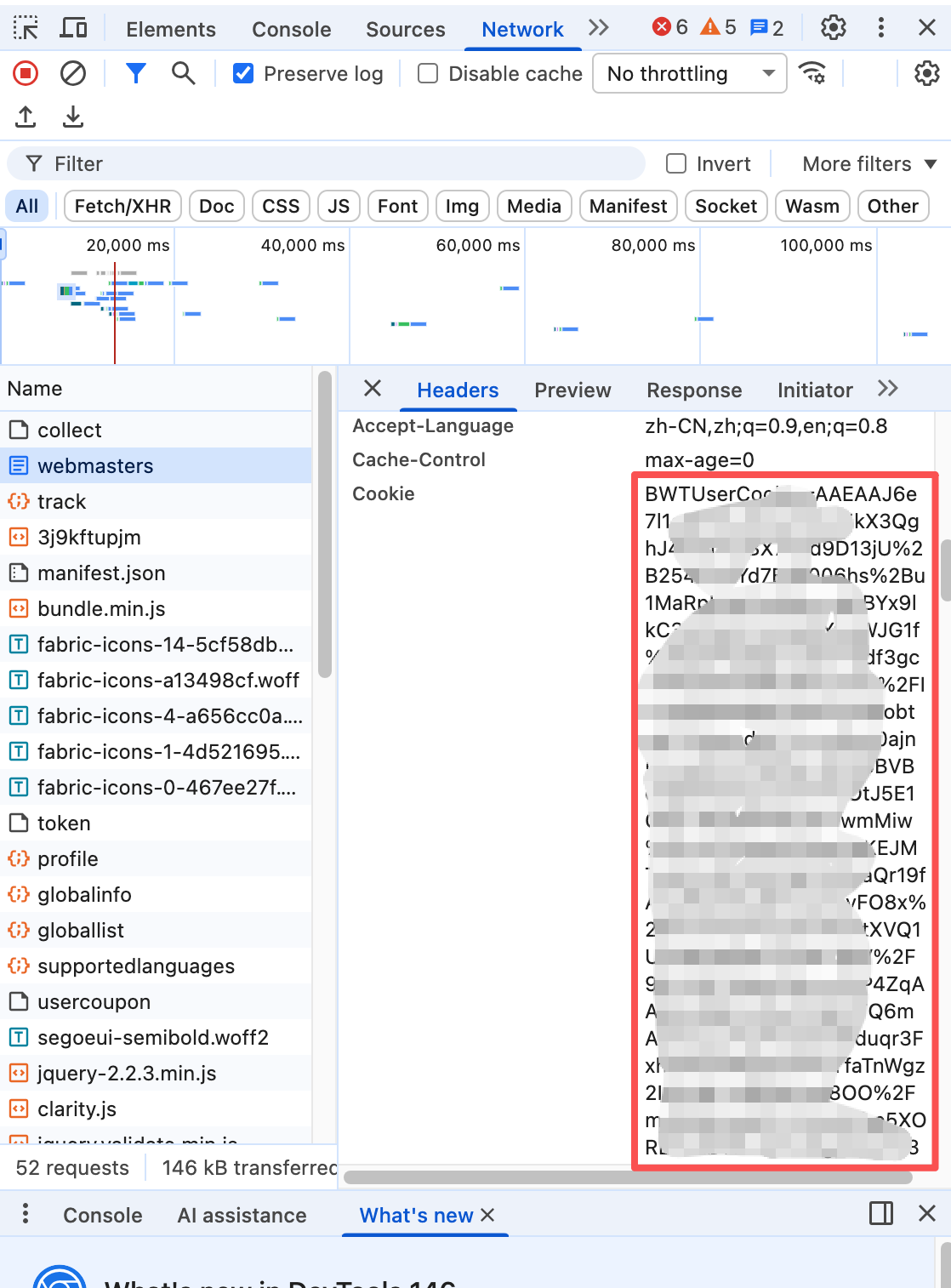Image resolution: width=951 pixels, height=1288 pixels.
Task: Click the inspect element picker icon
Action: click(26, 28)
